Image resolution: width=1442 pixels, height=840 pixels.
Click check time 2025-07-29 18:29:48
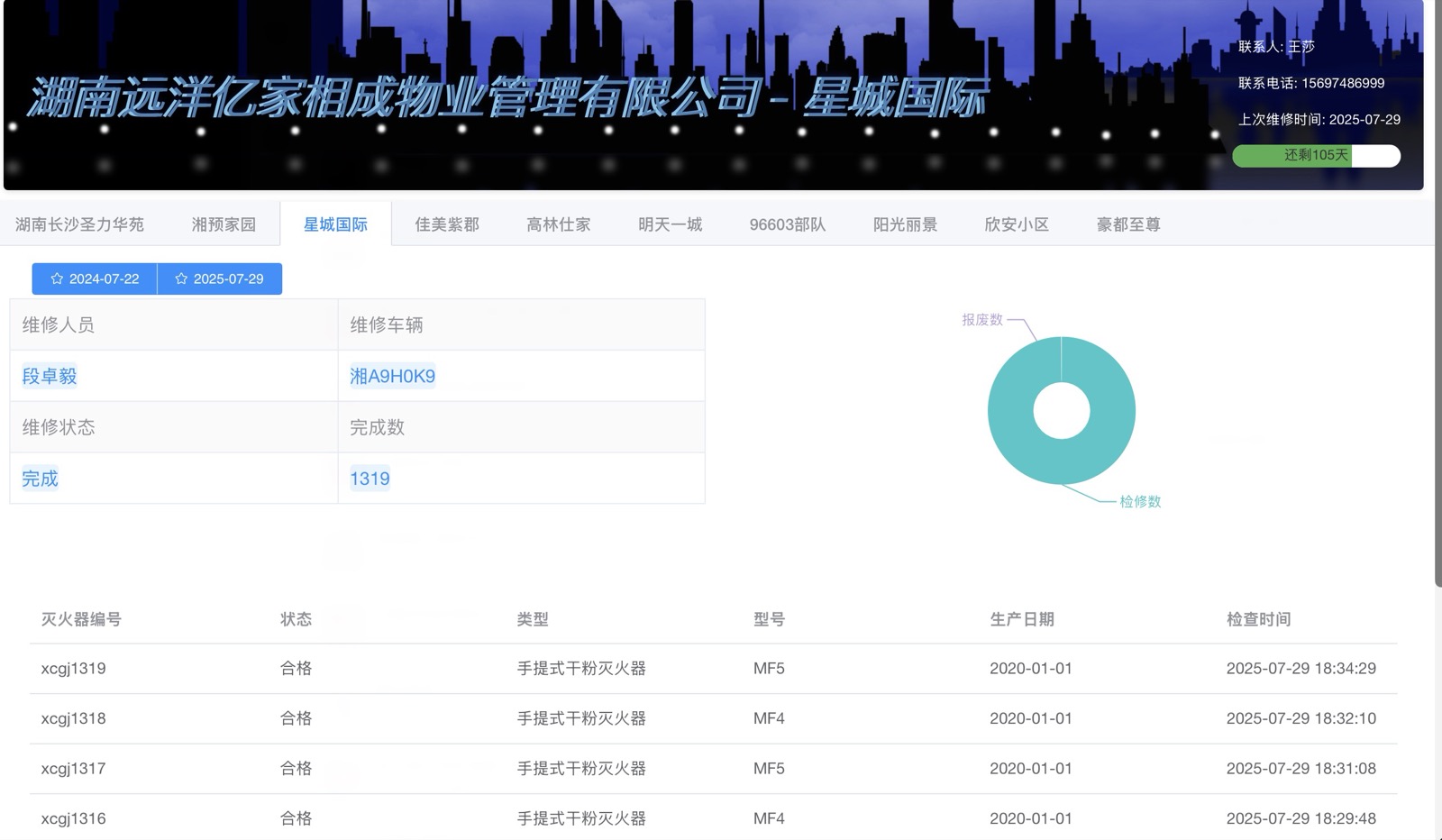point(1301,818)
